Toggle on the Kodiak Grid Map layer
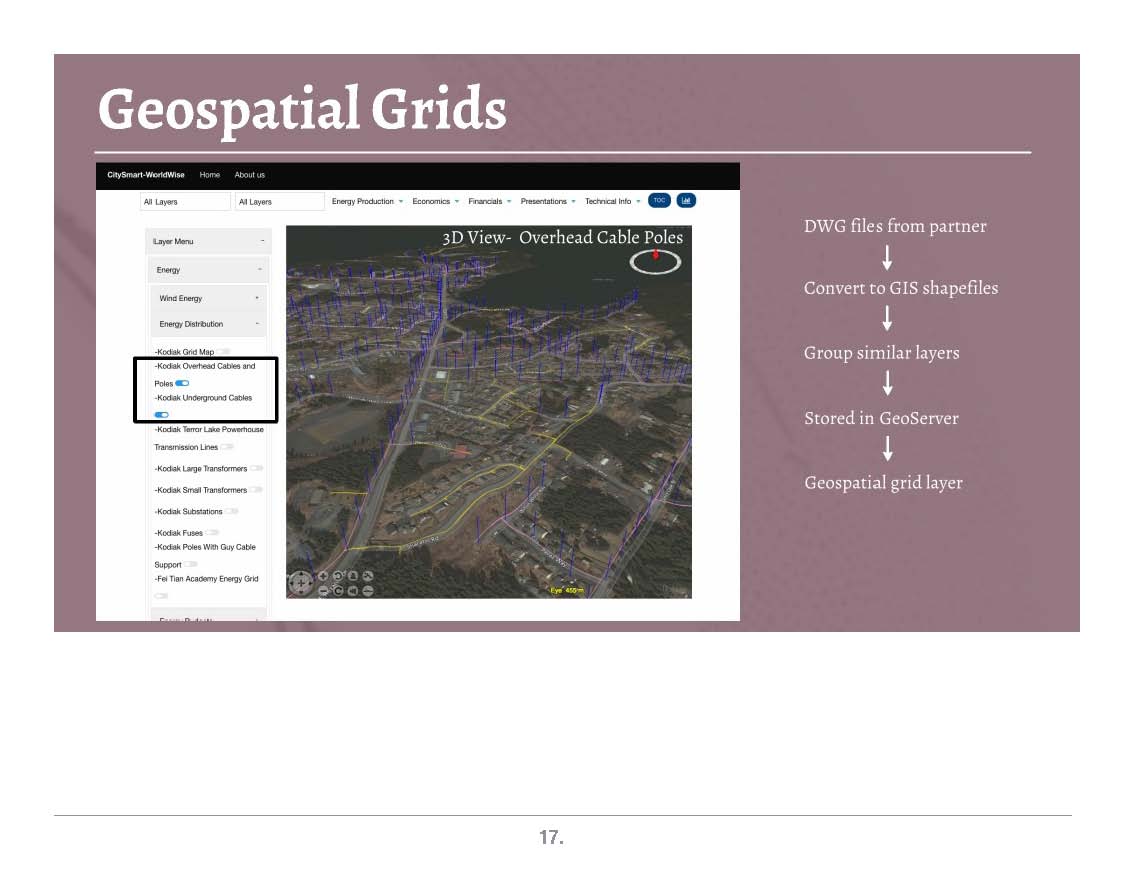 [223, 352]
